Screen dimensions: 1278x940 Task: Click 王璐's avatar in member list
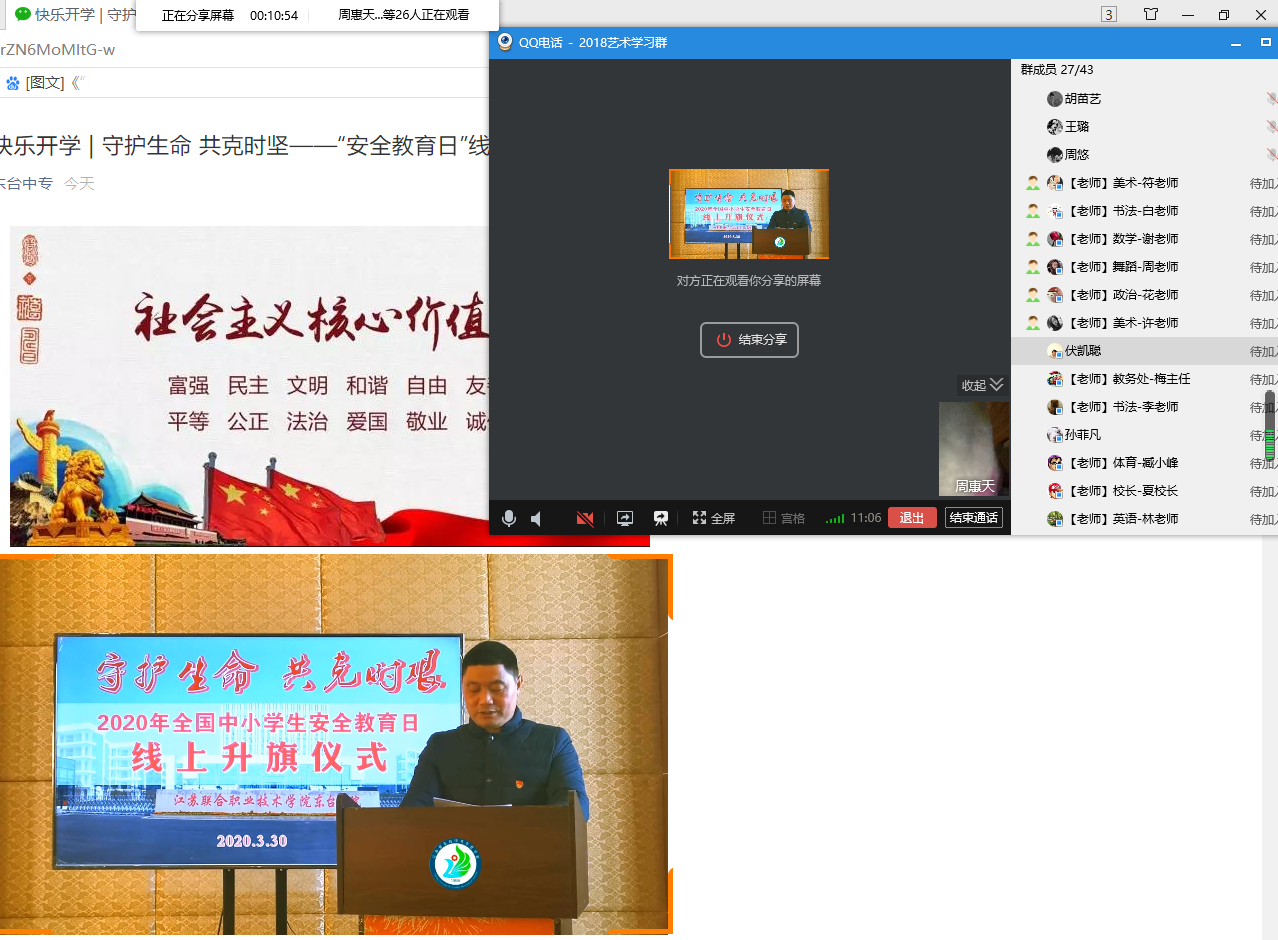point(1054,127)
